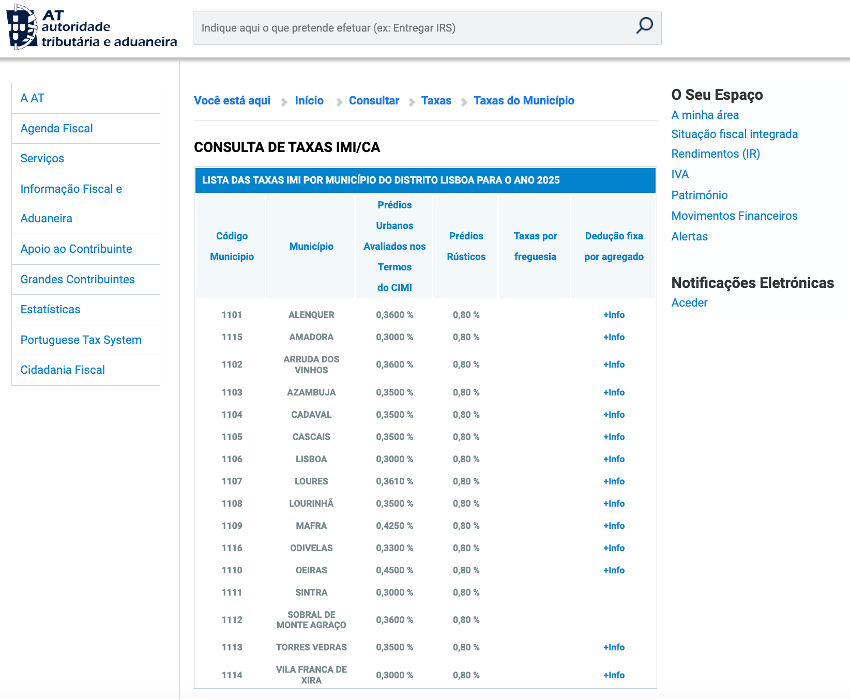Open Movimentos Financeiros link
The height and width of the screenshot is (700, 850).
click(x=734, y=216)
